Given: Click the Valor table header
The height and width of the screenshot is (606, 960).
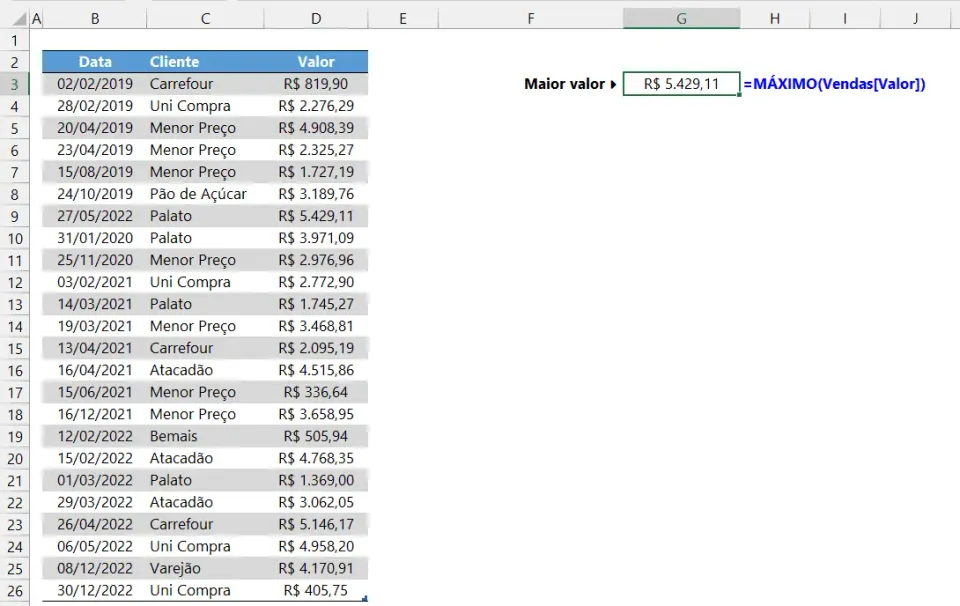Looking at the screenshot, I should click(316, 62).
